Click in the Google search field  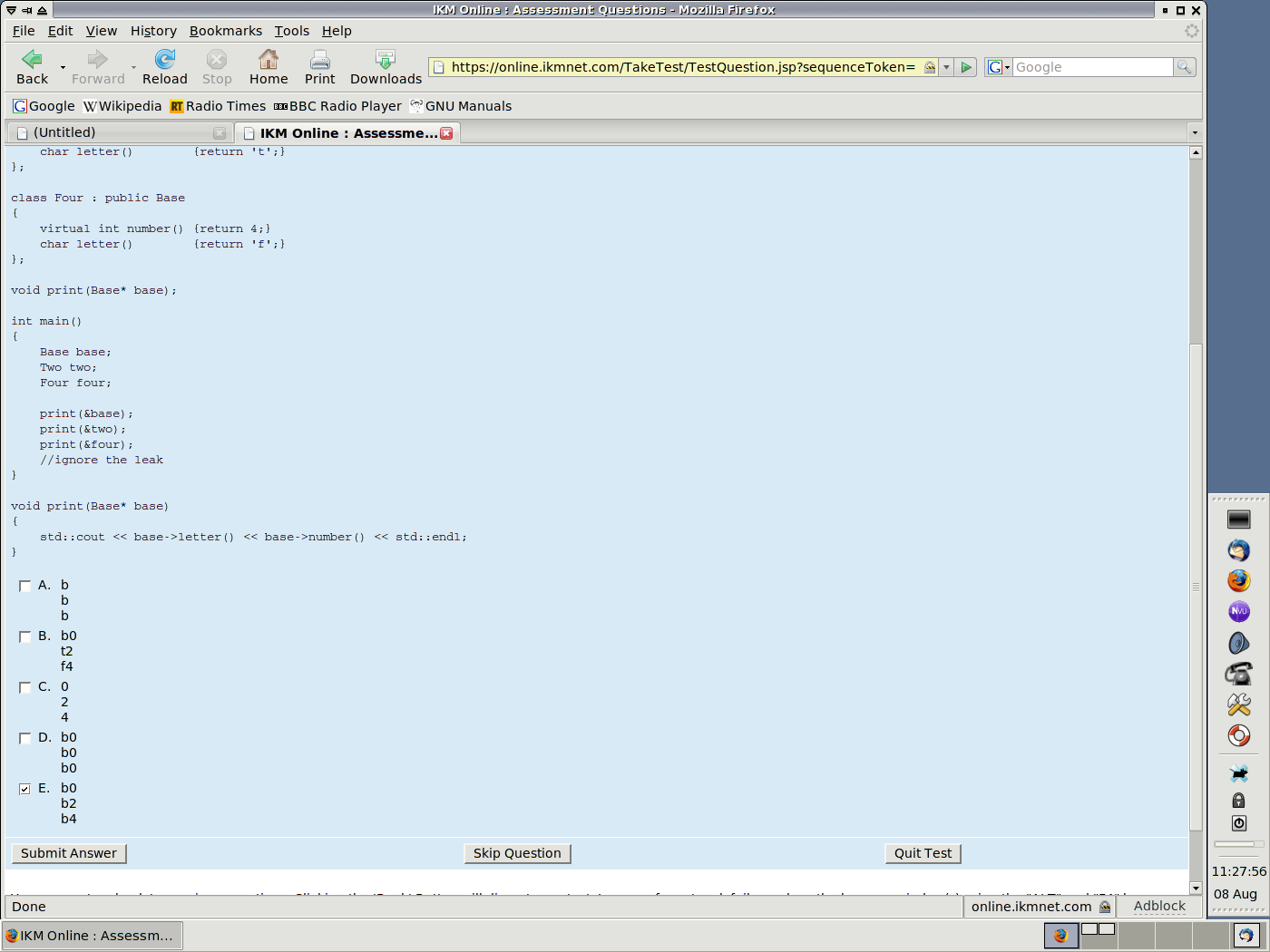tap(1092, 67)
